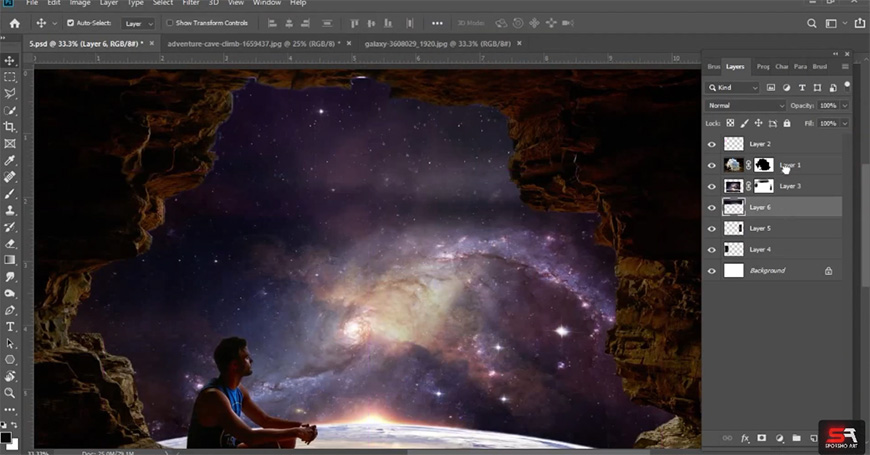Select the Healing Brush tool
The width and height of the screenshot is (870, 455).
[x=9, y=176]
